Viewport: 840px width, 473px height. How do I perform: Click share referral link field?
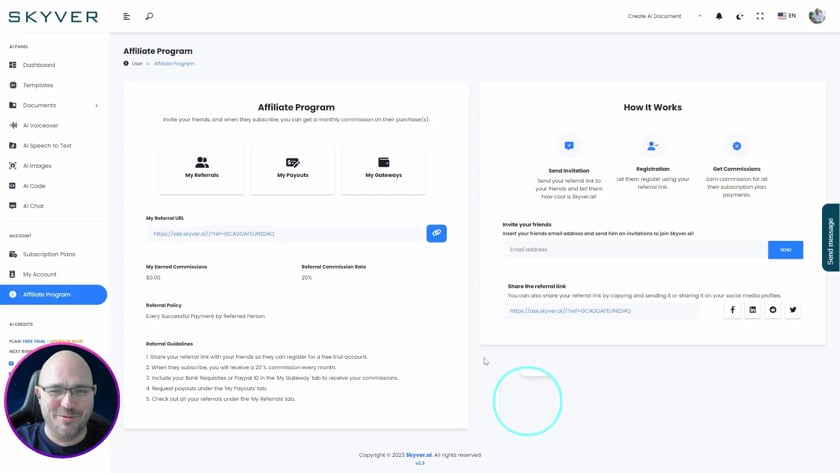[x=601, y=311]
